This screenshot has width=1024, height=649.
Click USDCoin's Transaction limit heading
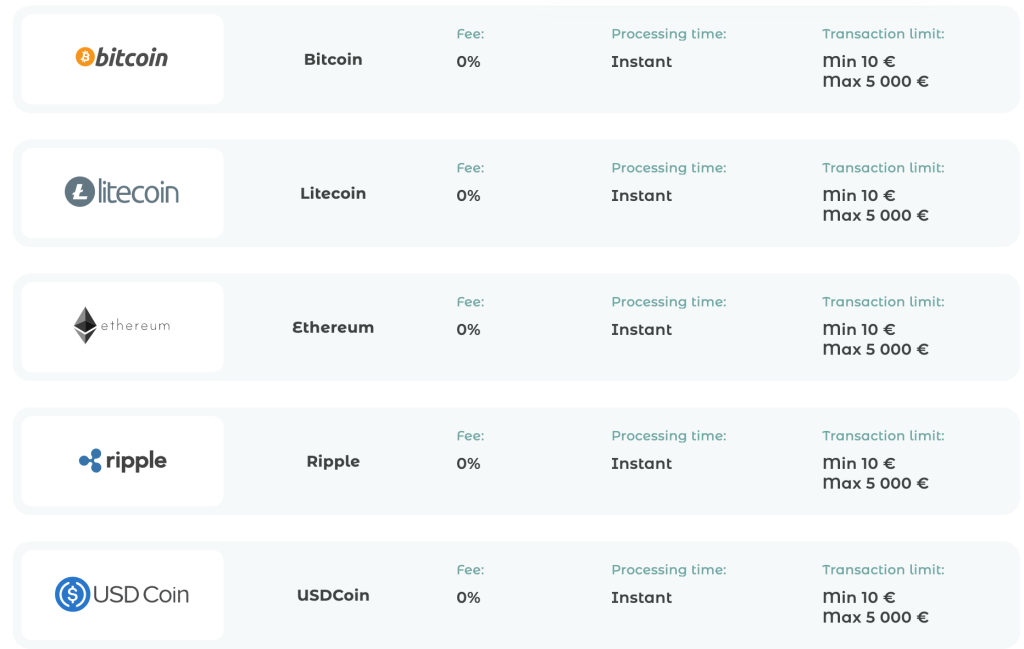pos(883,569)
